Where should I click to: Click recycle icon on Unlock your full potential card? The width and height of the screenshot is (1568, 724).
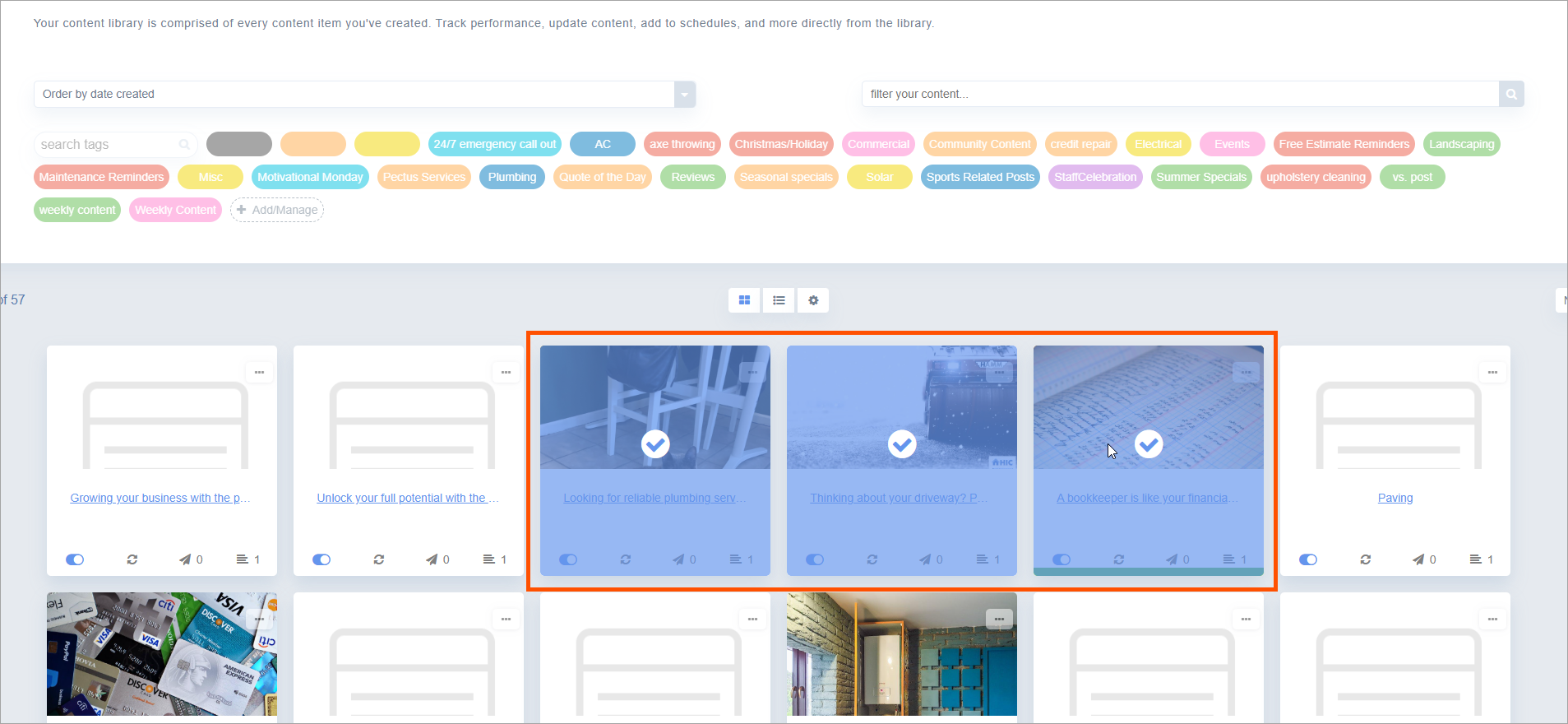(379, 559)
